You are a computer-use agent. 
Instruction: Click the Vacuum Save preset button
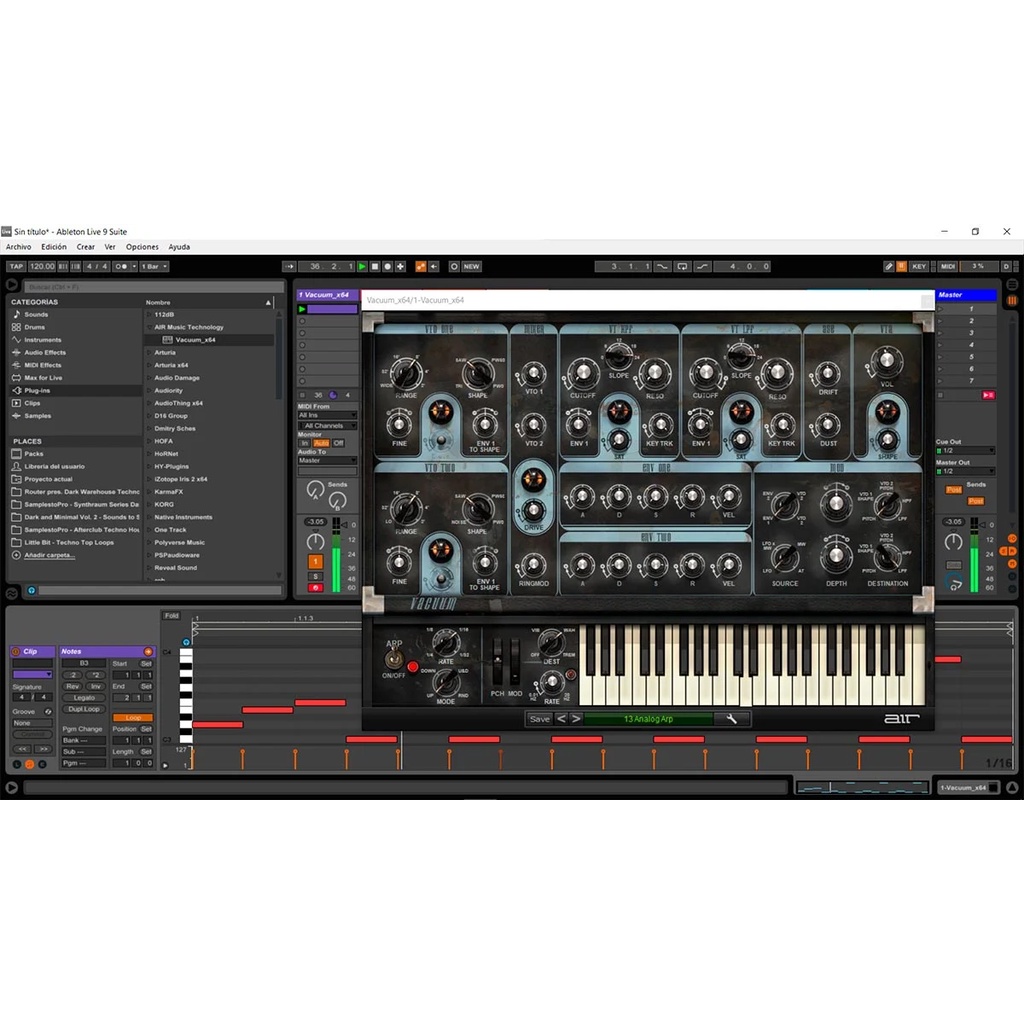[x=539, y=719]
